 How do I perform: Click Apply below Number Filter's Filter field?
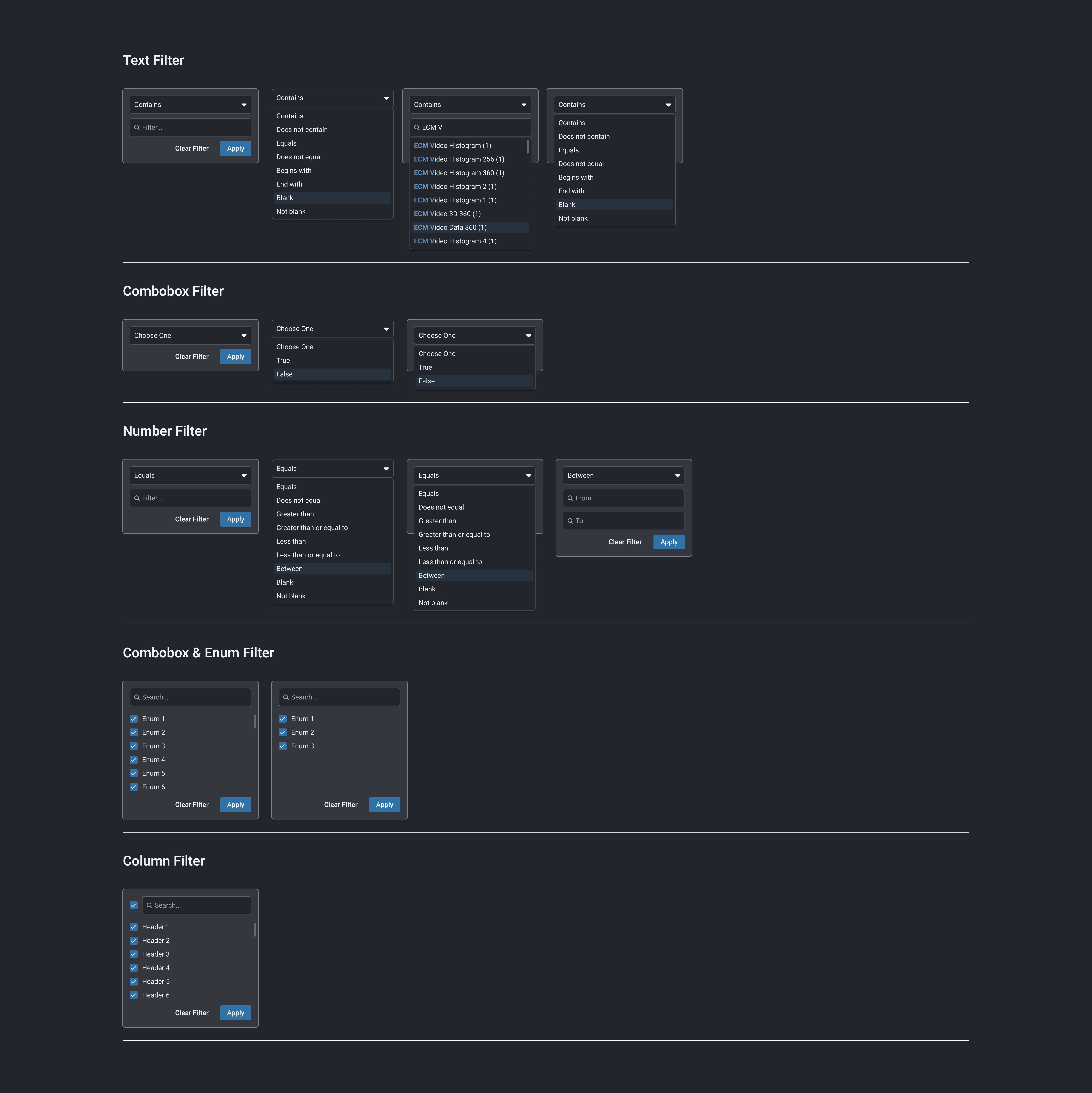[x=235, y=519]
